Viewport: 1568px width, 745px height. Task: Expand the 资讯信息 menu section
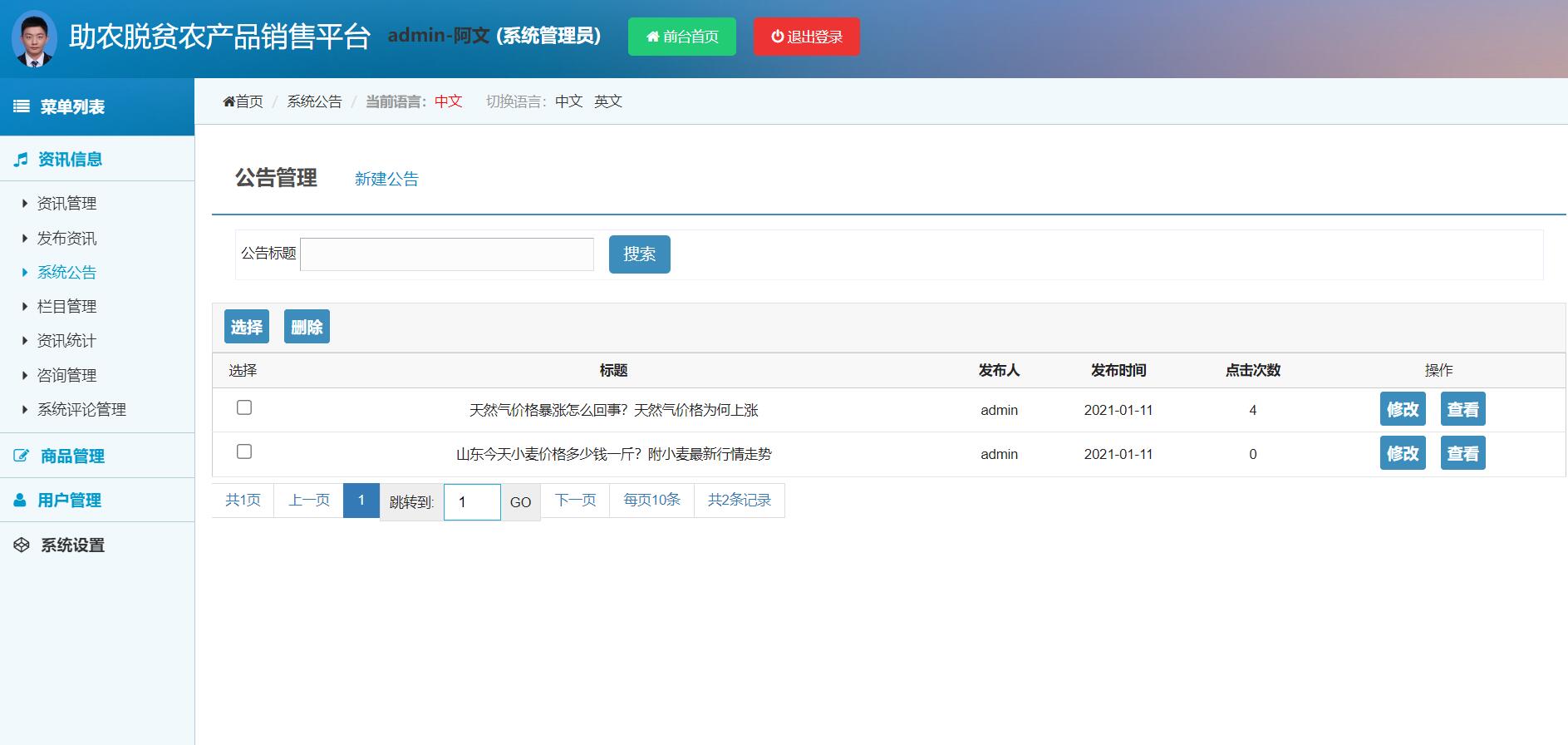[x=97, y=159]
